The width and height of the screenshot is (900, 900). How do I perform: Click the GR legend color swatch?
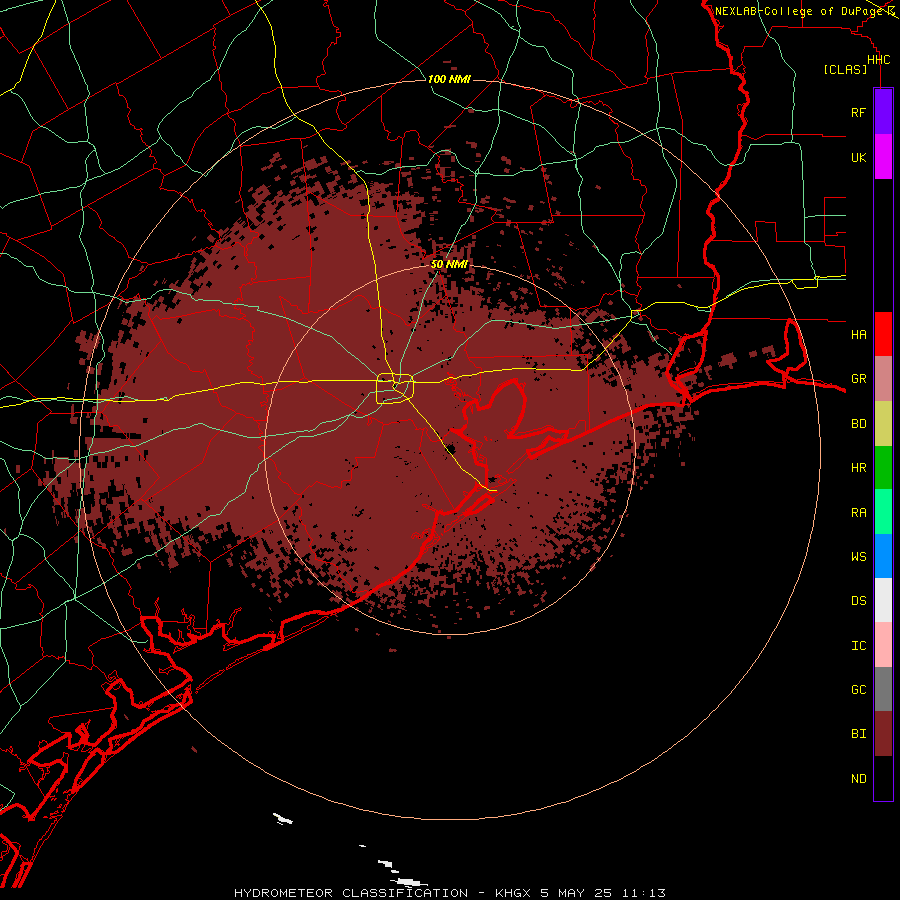883,378
